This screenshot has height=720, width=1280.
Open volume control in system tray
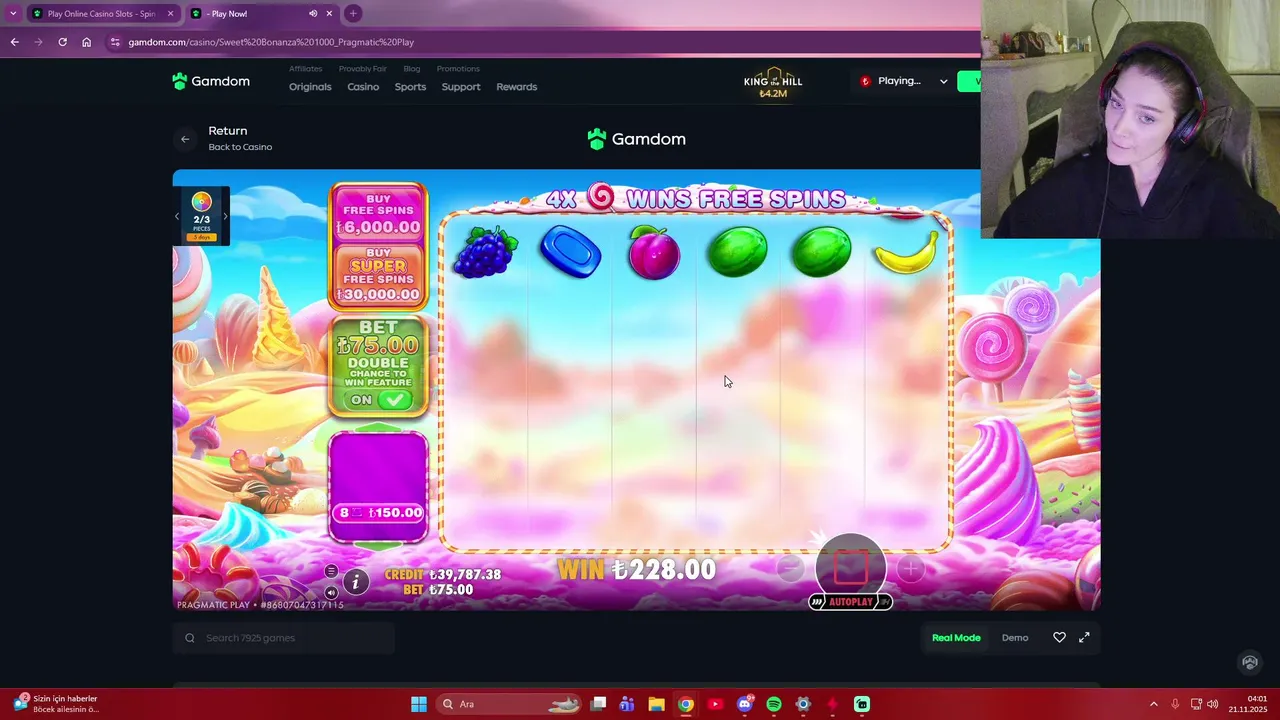[x=1212, y=704]
